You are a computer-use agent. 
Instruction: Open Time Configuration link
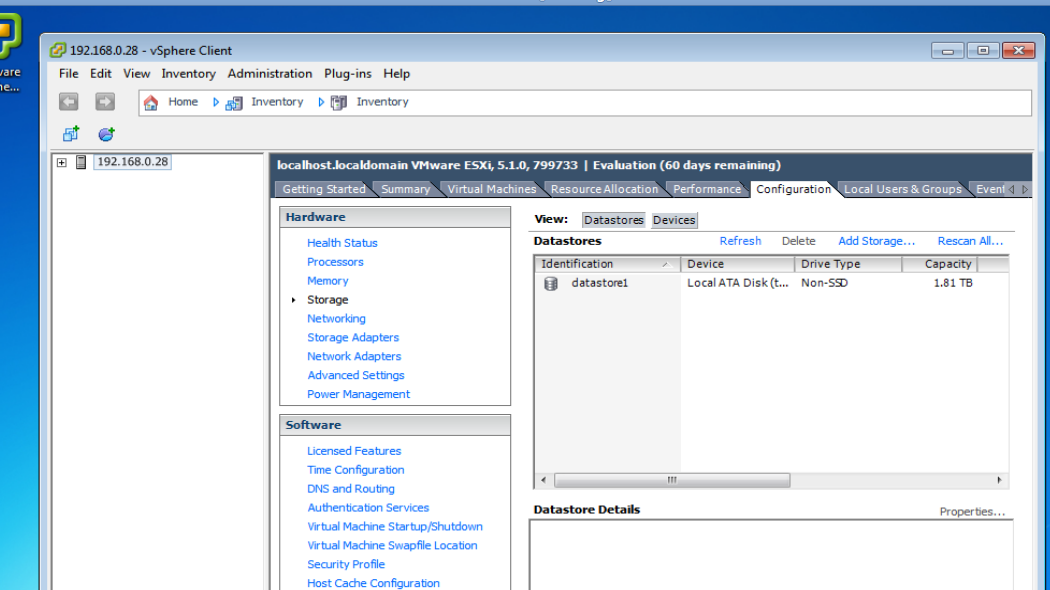point(356,469)
